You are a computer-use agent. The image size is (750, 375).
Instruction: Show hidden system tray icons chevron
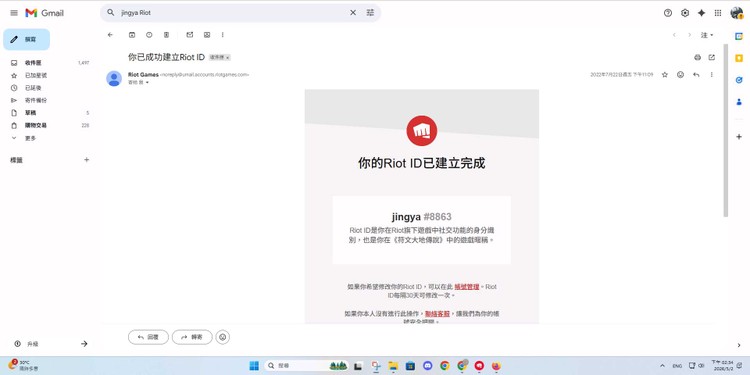point(662,366)
